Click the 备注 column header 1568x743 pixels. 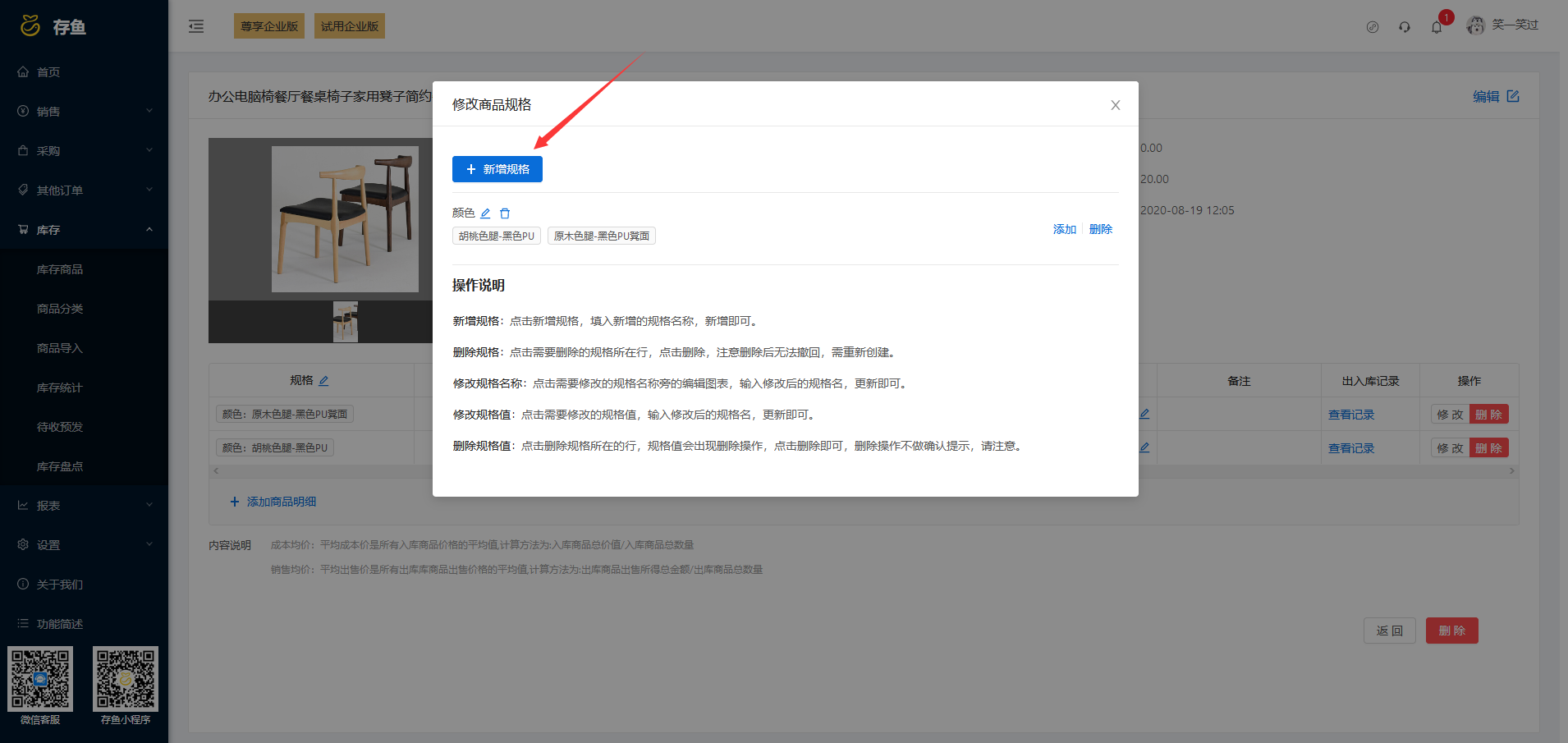[1239, 381]
